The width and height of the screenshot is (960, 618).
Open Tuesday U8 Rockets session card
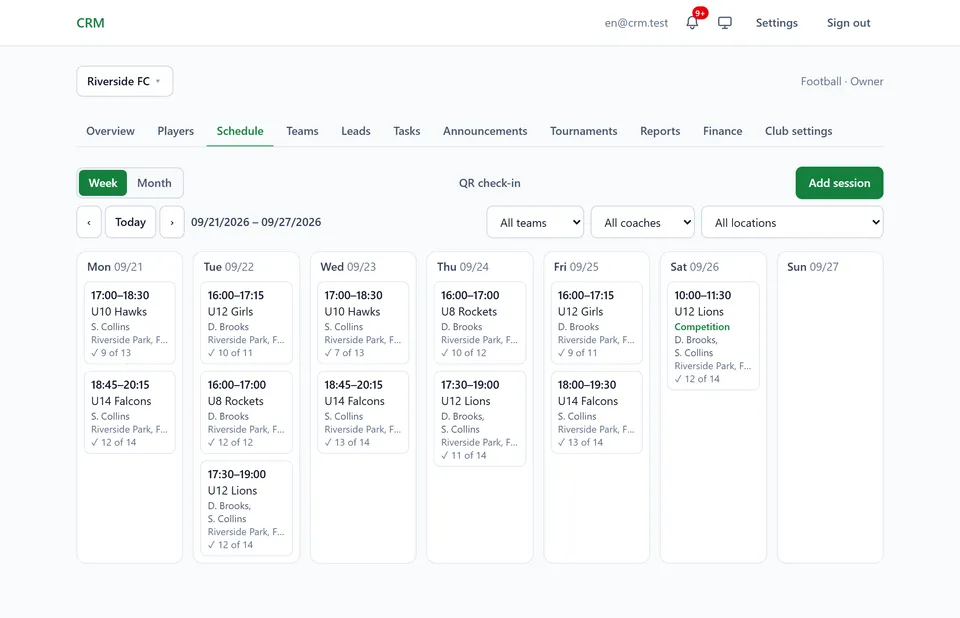point(246,412)
